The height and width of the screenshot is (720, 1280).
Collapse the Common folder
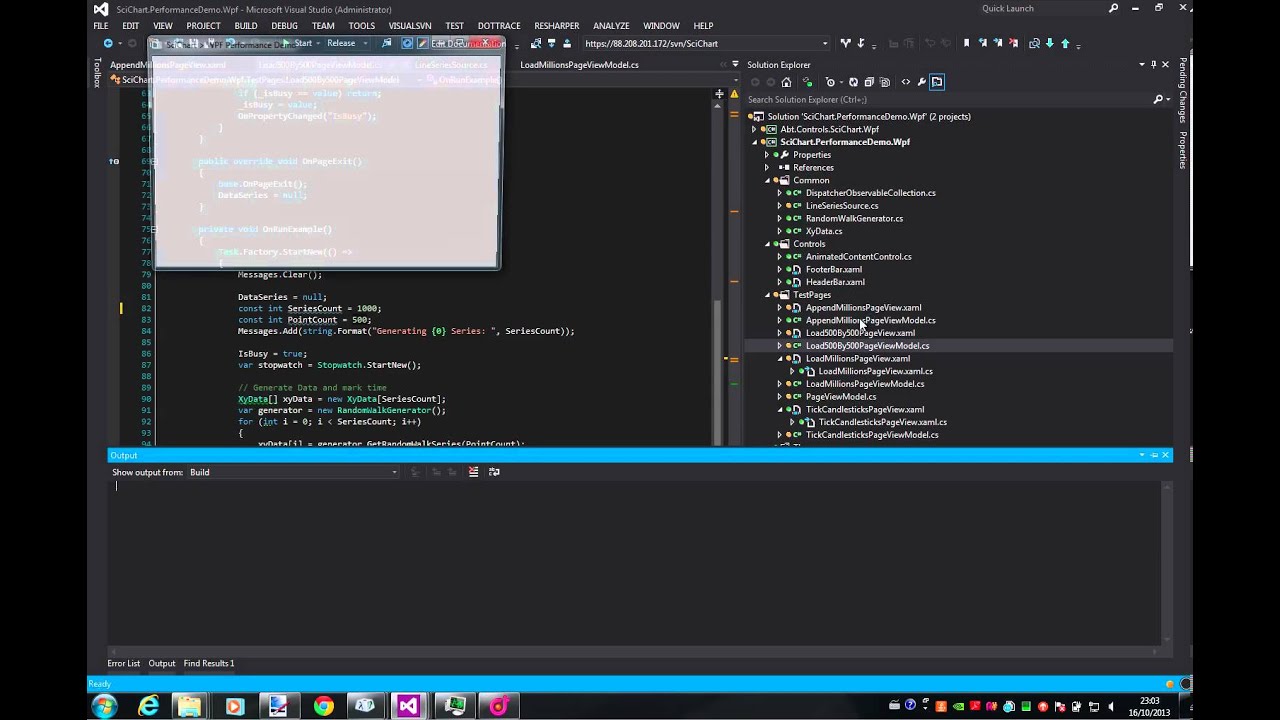[767, 181]
